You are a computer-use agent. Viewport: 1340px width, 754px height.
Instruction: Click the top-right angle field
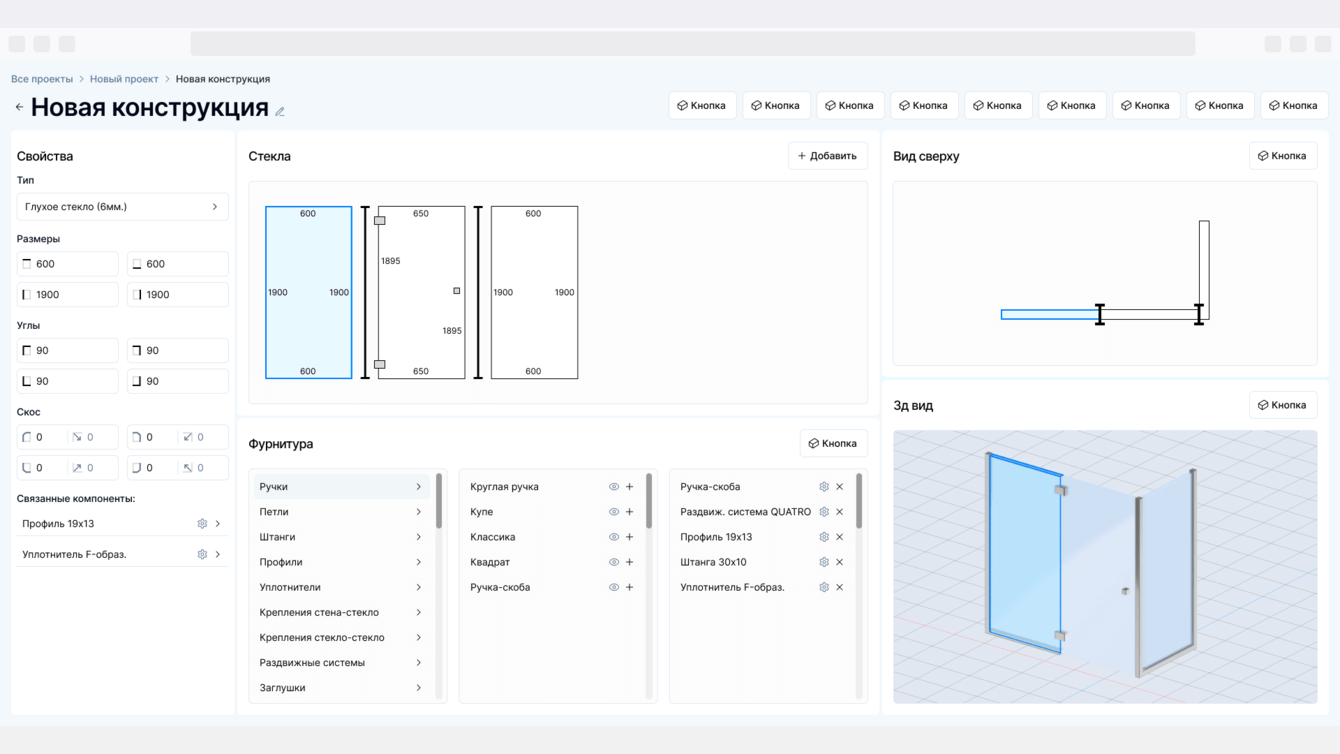point(178,351)
